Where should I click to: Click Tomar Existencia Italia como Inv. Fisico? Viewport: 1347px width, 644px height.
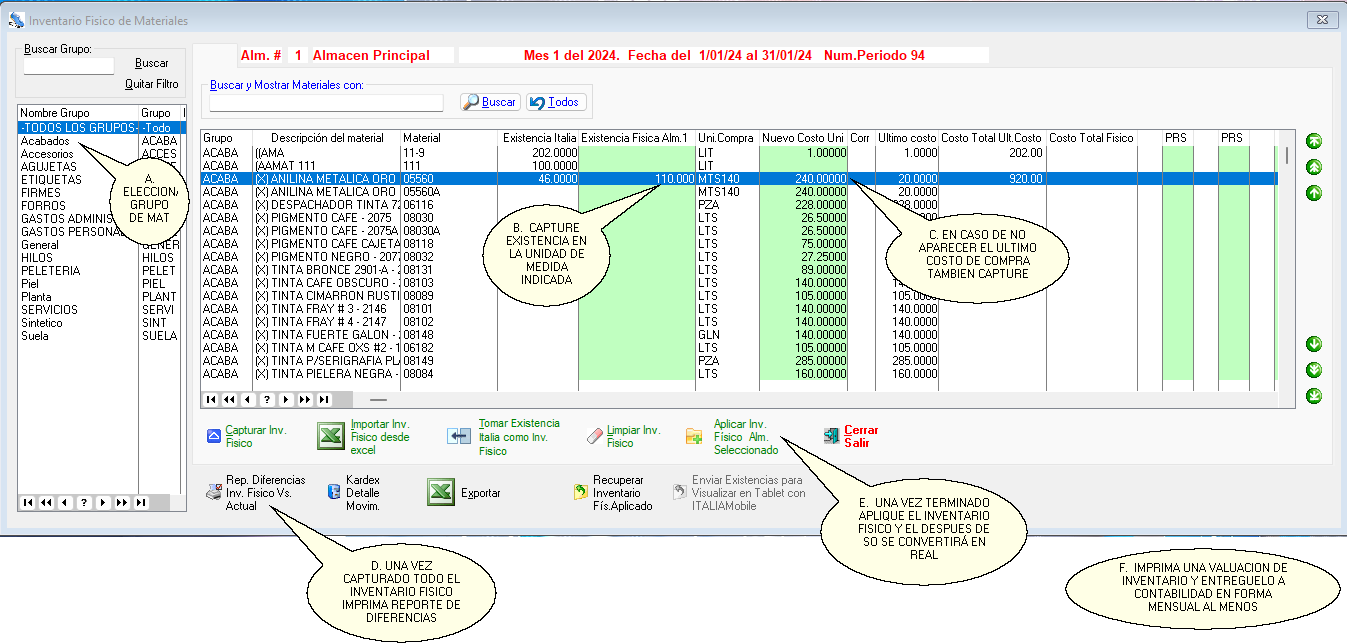[x=459, y=437]
